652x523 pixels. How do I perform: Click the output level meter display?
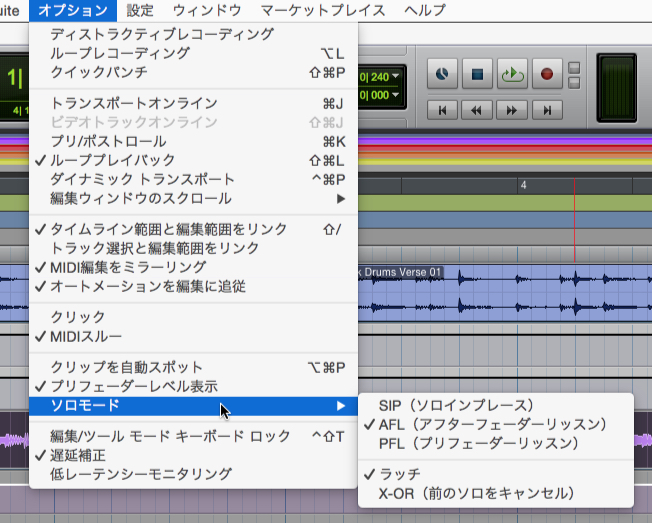617,88
